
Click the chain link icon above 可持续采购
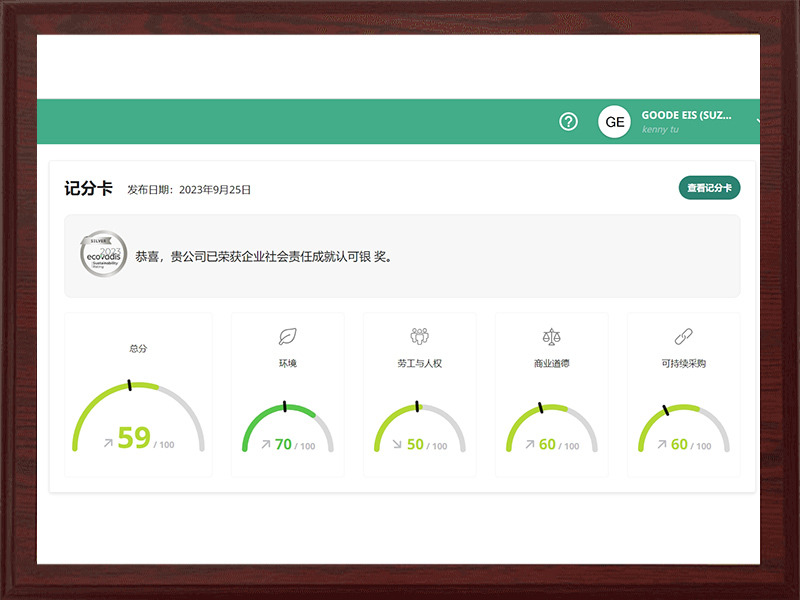pos(683,337)
